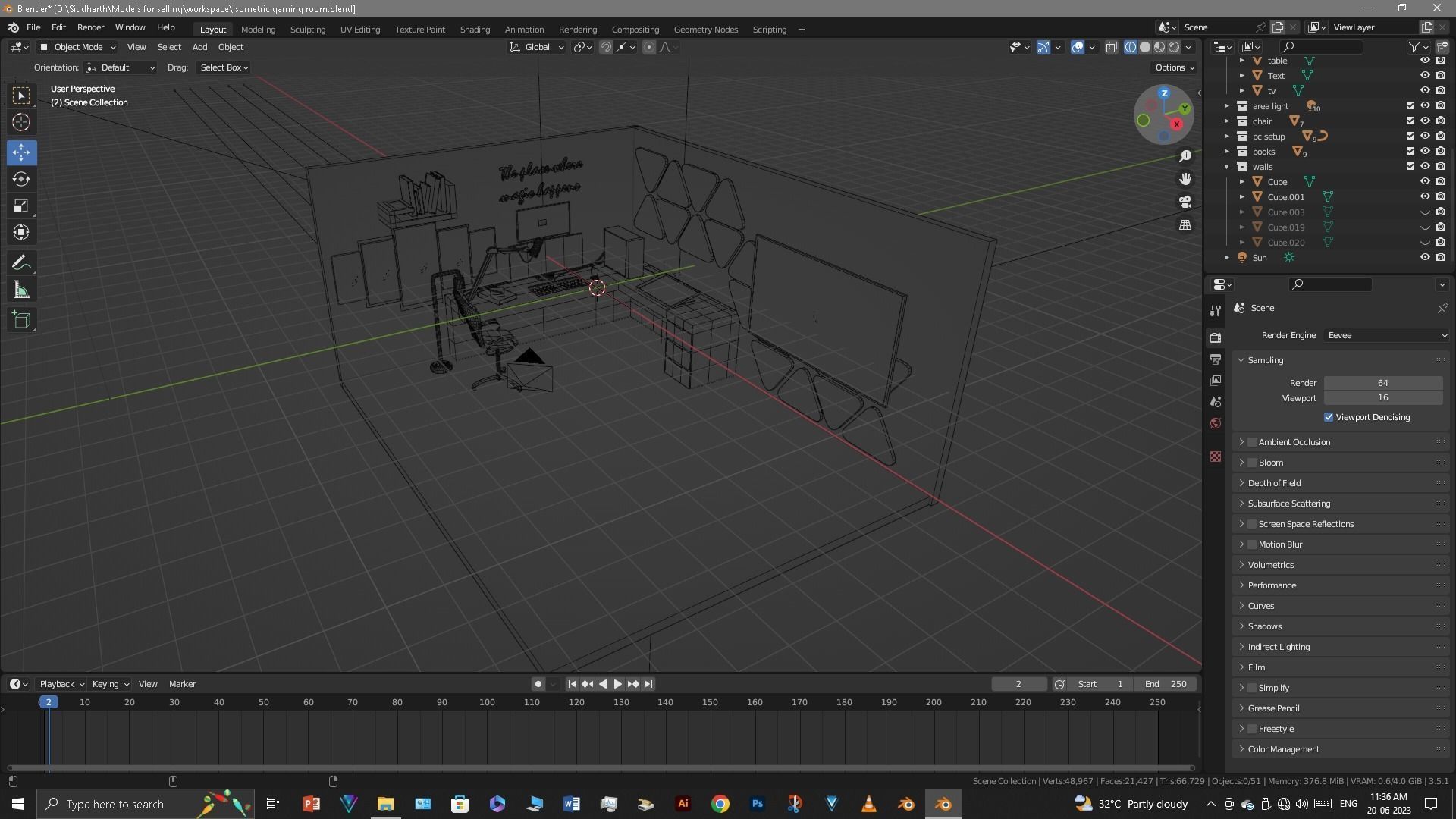
Task: Open the timeline Keying popover
Action: 110,684
